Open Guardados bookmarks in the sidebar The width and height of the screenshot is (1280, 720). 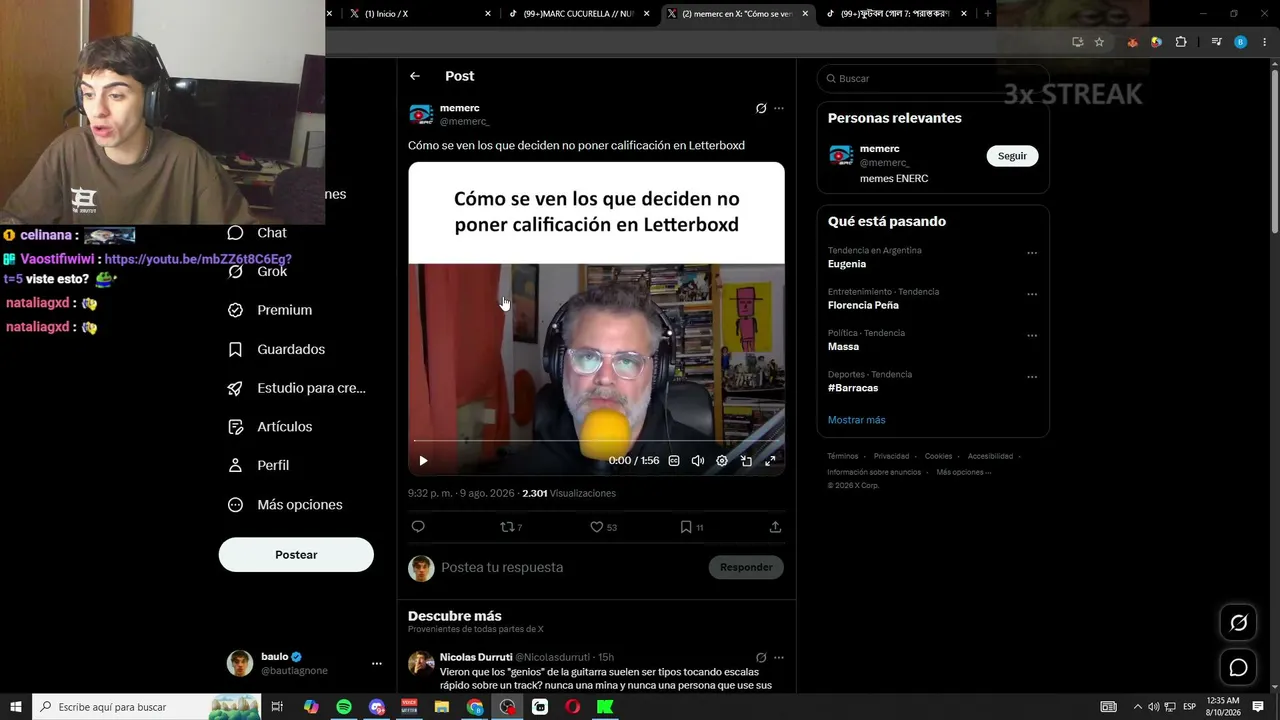pos(276,349)
